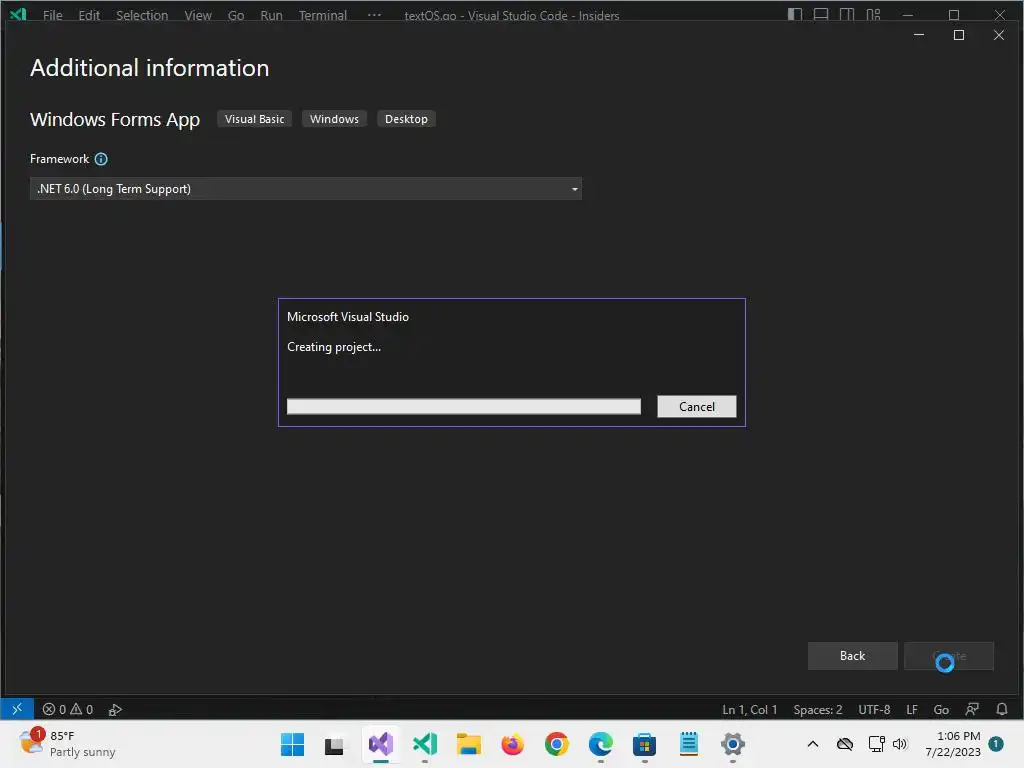
Task: Launch Firefox from the taskbar
Action: (513, 744)
